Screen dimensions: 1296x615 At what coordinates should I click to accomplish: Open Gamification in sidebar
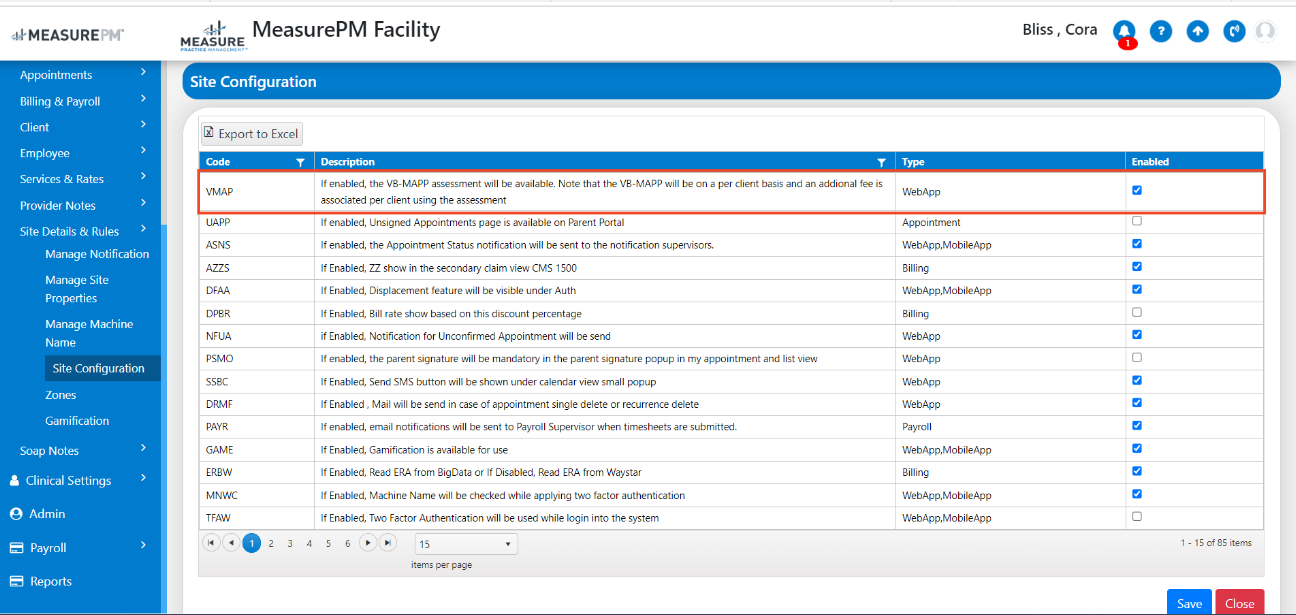point(77,421)
